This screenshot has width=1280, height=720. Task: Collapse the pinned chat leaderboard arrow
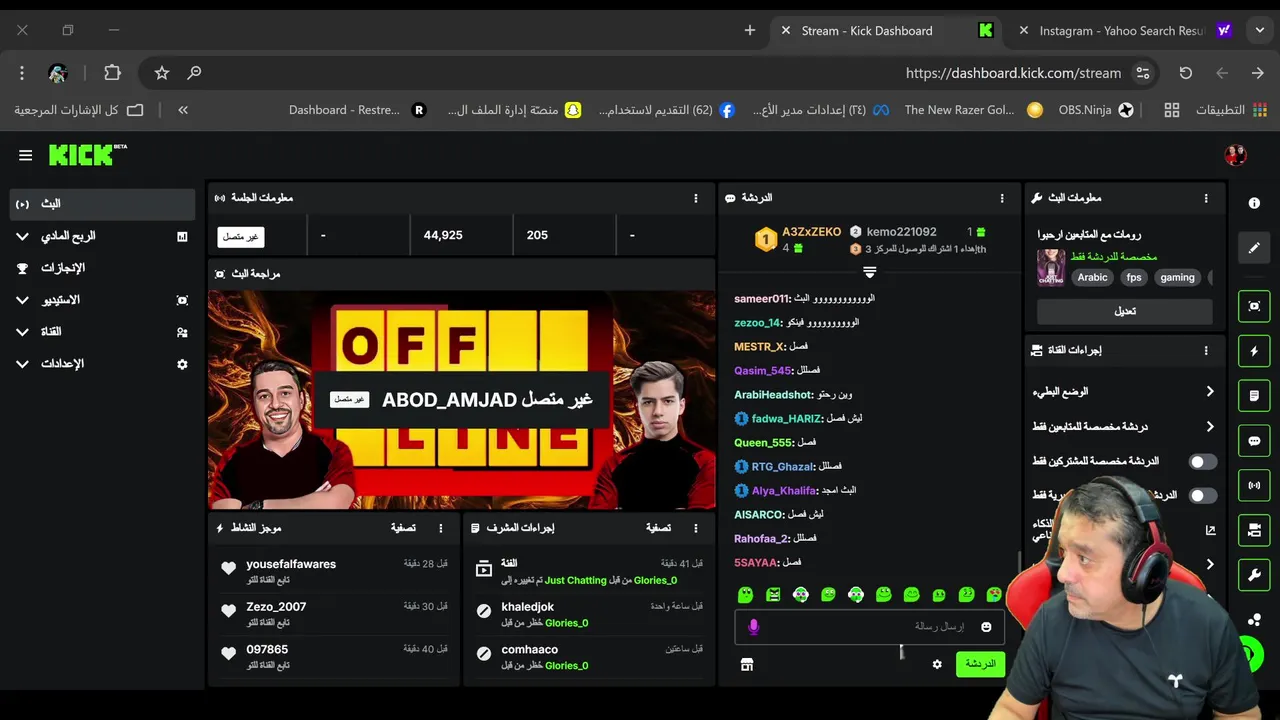coord(870,272)
